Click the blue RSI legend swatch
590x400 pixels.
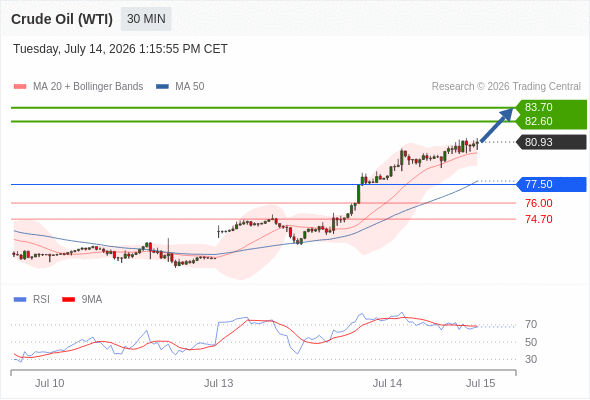click(20, 300)
